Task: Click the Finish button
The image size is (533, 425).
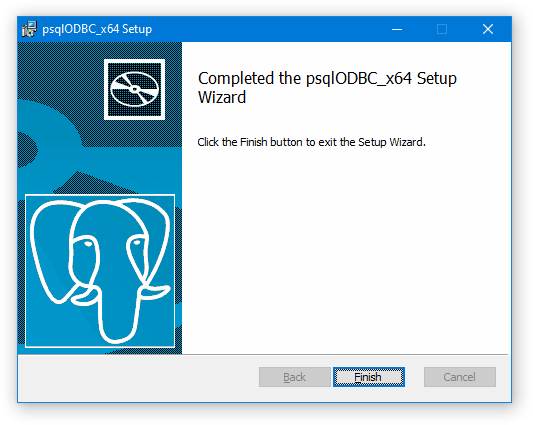Action: 369,377
